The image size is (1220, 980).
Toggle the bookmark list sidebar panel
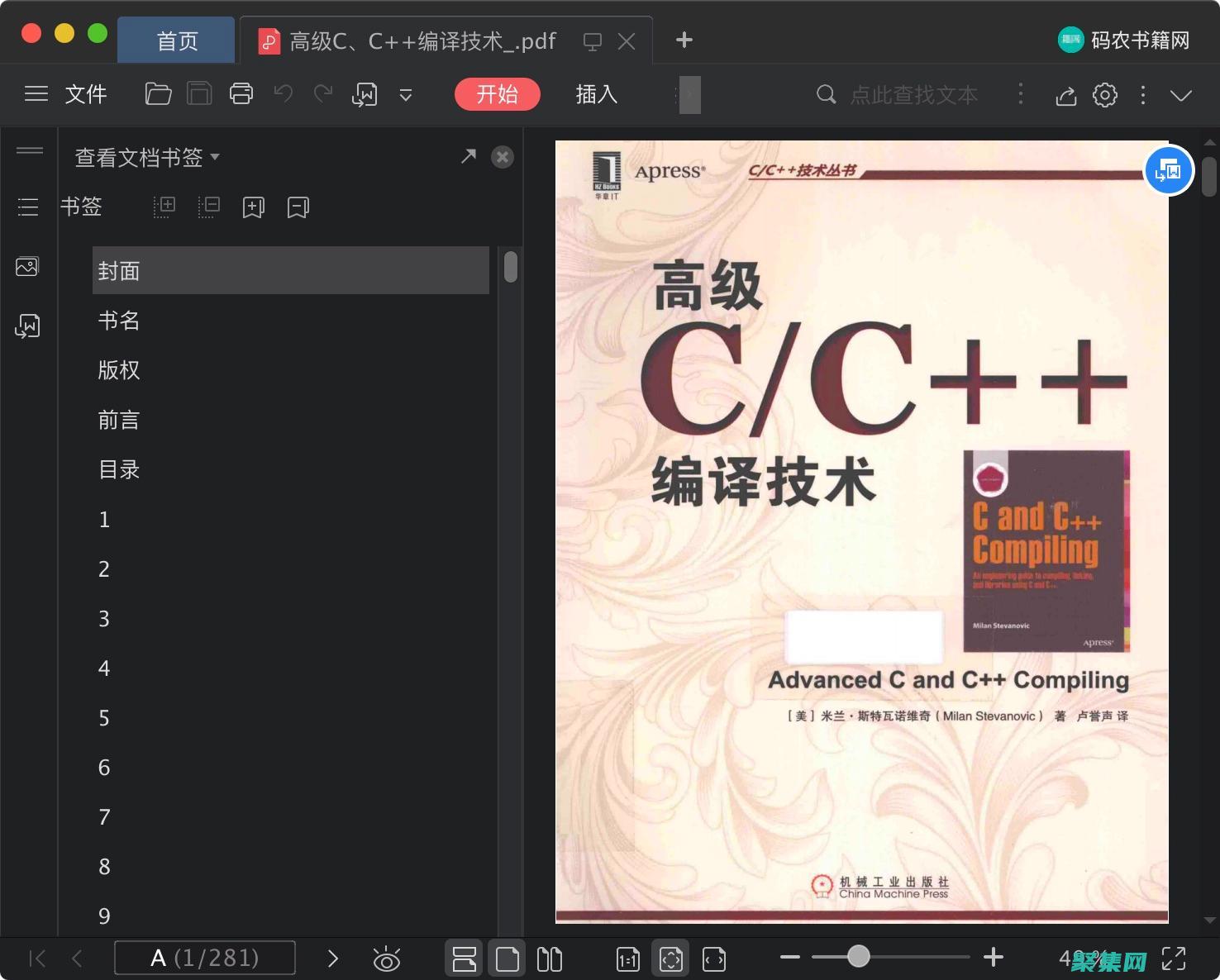point(28,207)
